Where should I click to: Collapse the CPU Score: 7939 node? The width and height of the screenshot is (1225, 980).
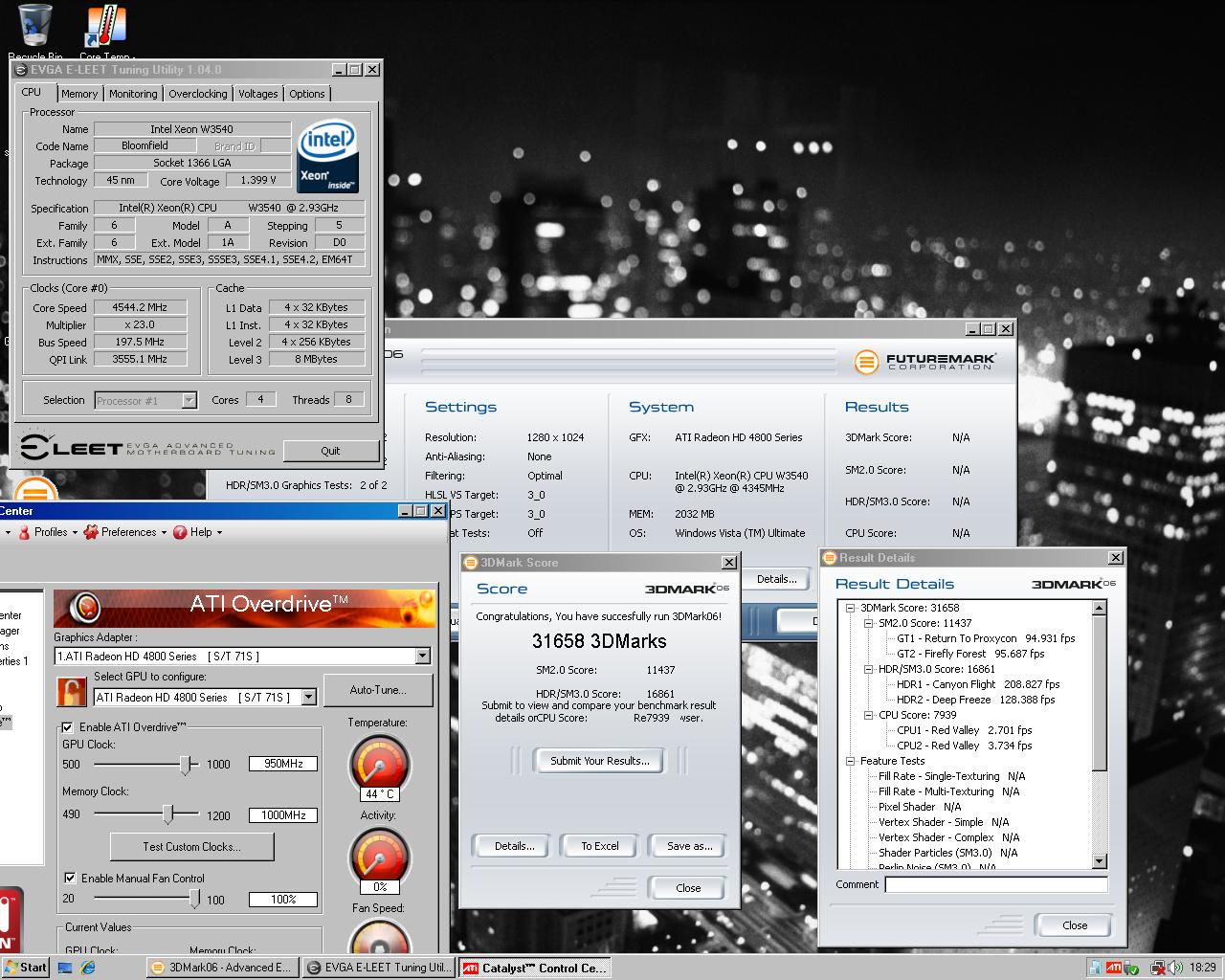click(x=868, y=715)
